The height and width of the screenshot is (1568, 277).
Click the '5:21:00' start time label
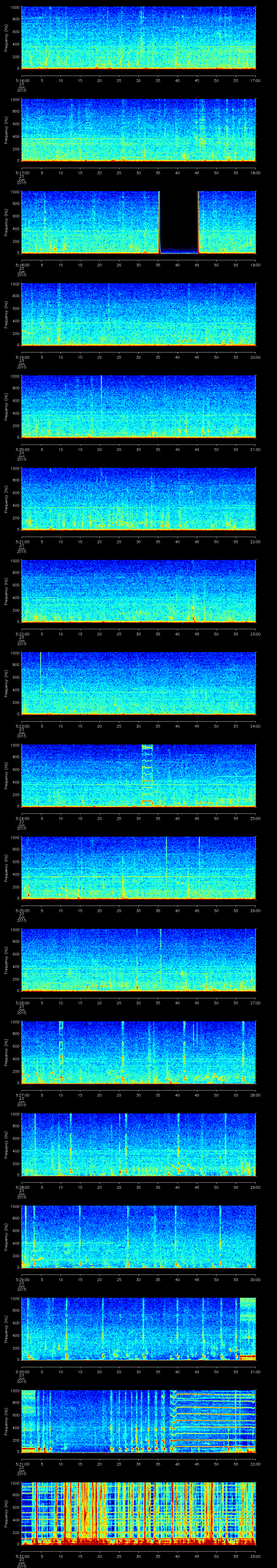coord(22,542)
